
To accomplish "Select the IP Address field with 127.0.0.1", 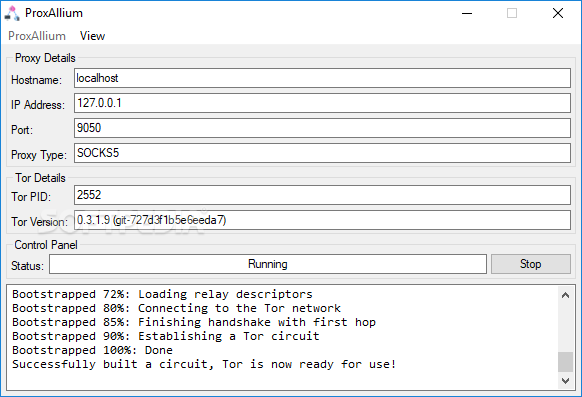I will [322, 103].
